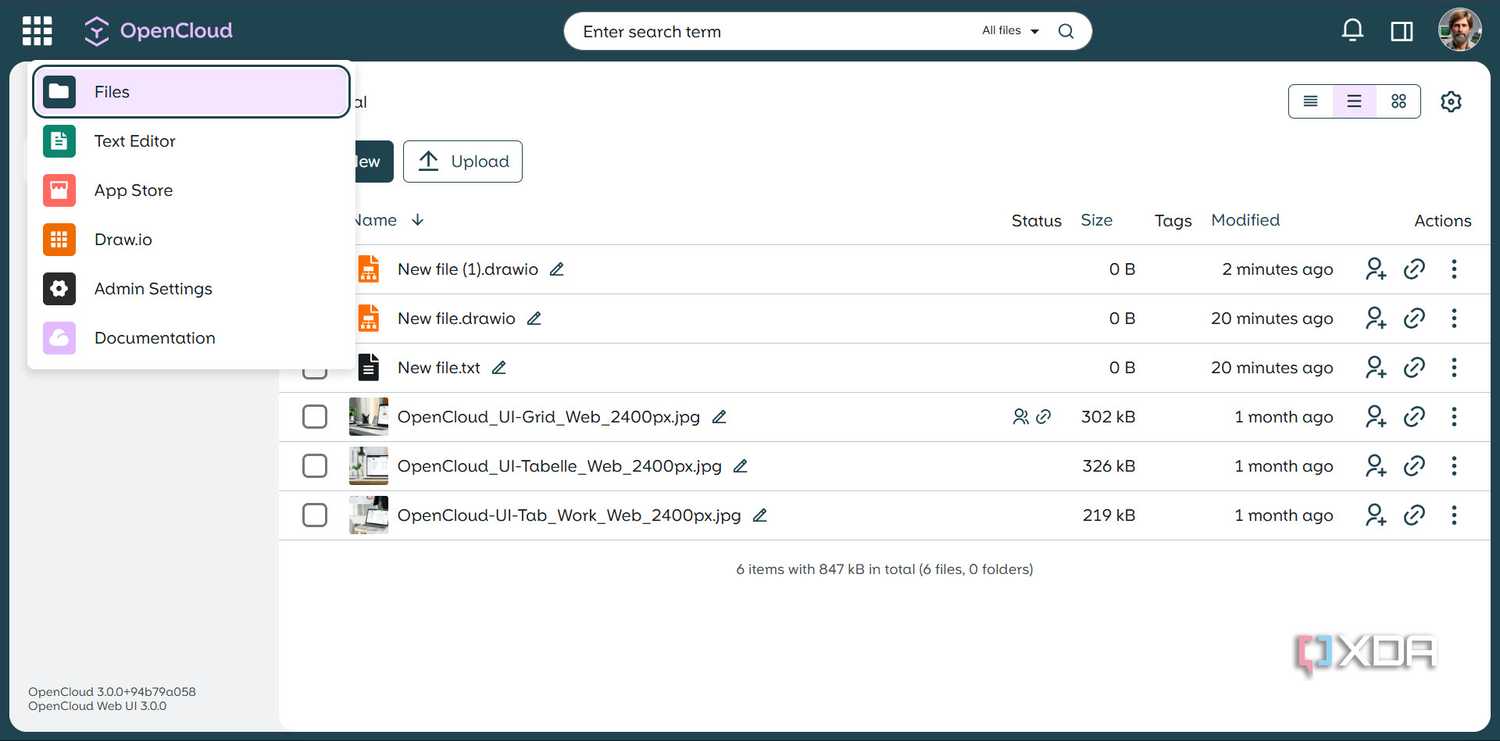This screenshot has width=1500, height=741.
Task: Click shared-users status icon on Grid_Web row
Action: 1020,416
